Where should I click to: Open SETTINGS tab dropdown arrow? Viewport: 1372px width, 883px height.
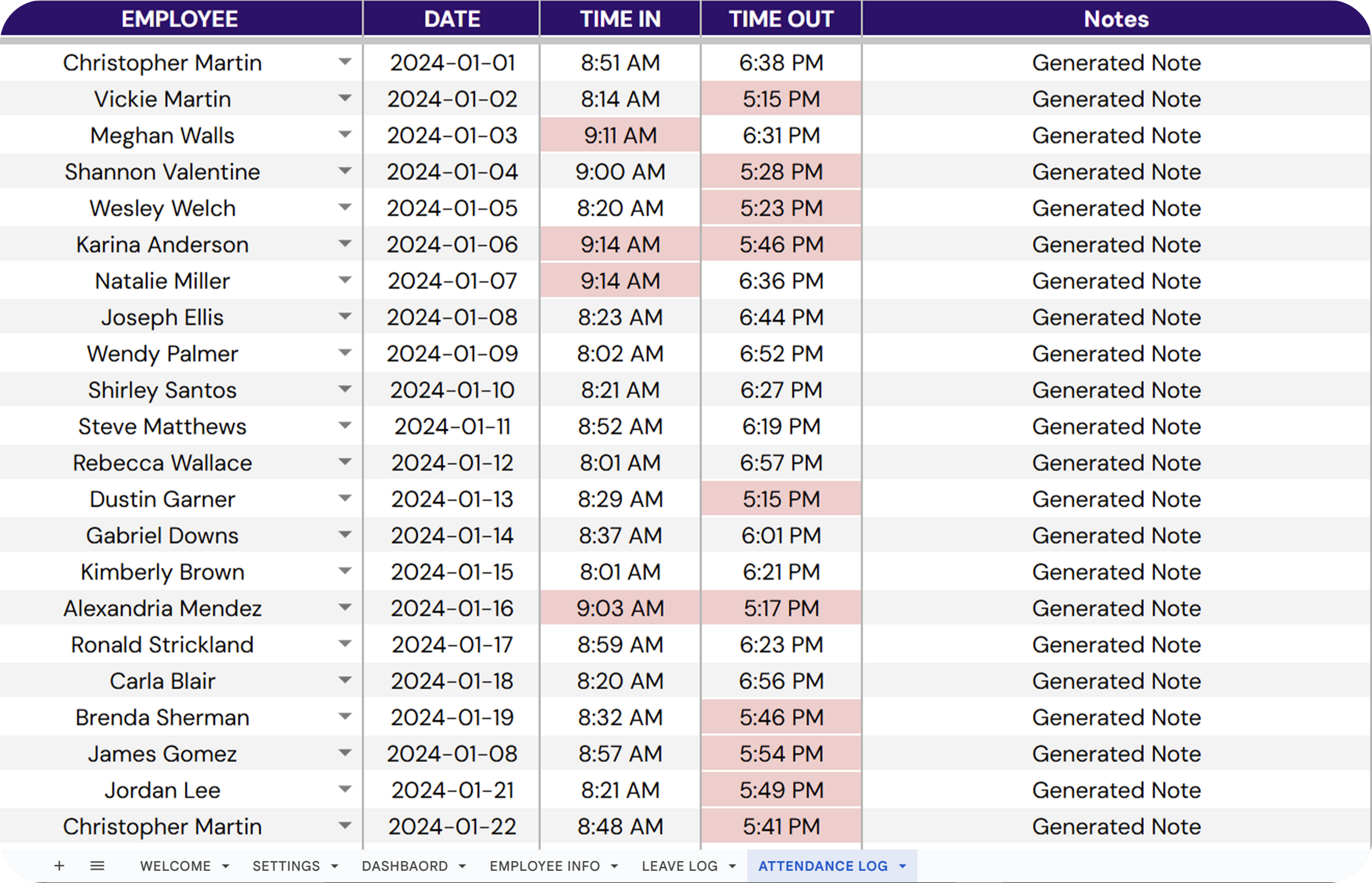pos(335,866)
